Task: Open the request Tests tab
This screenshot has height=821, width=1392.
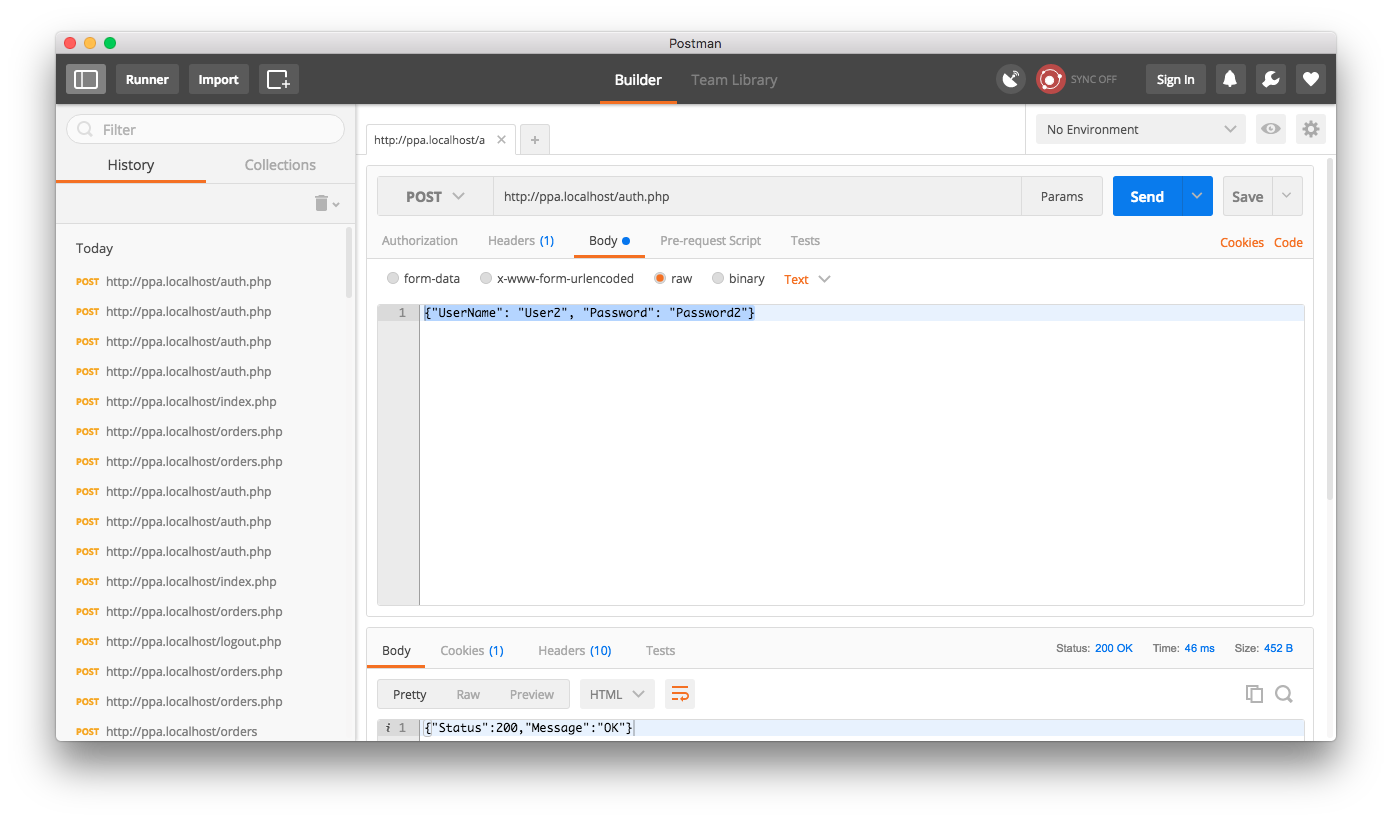Action: click(x=805, y=241)
